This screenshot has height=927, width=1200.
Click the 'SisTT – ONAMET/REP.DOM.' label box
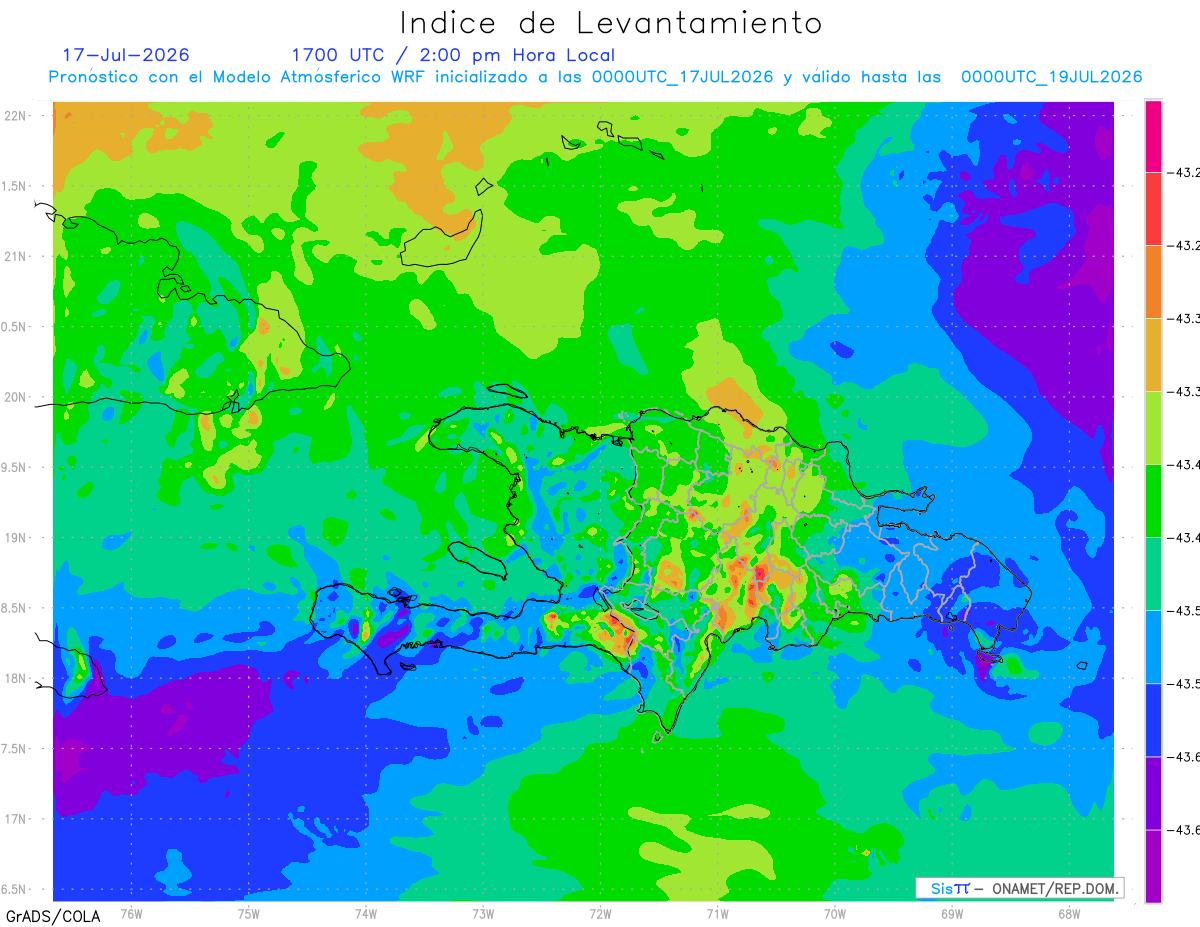coord(1020,888)
